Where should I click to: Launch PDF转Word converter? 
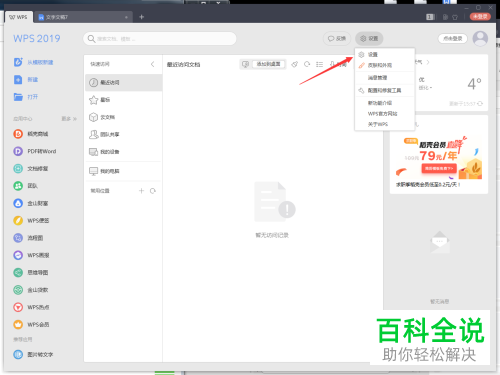click(35, 151)
